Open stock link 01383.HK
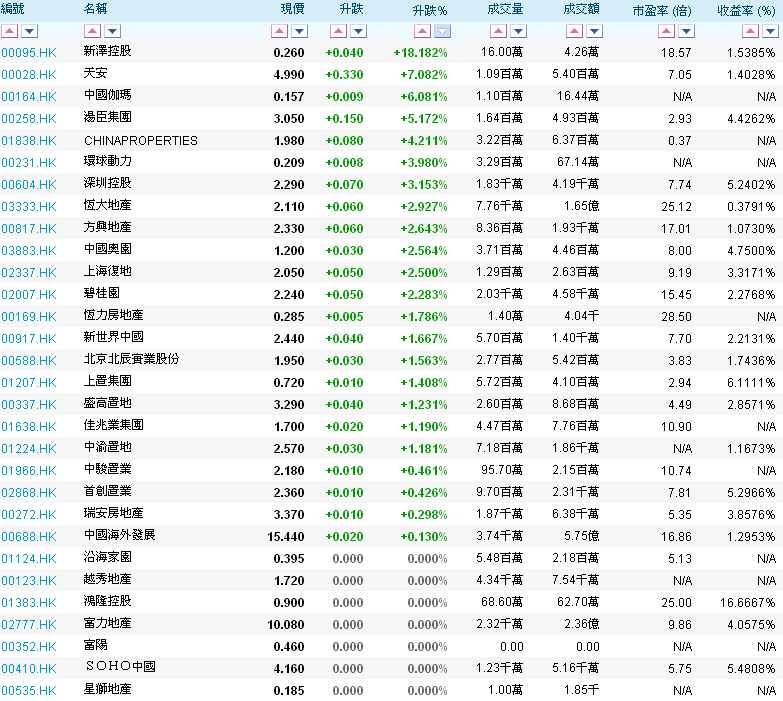783x701 pixels. pos(29,602)
